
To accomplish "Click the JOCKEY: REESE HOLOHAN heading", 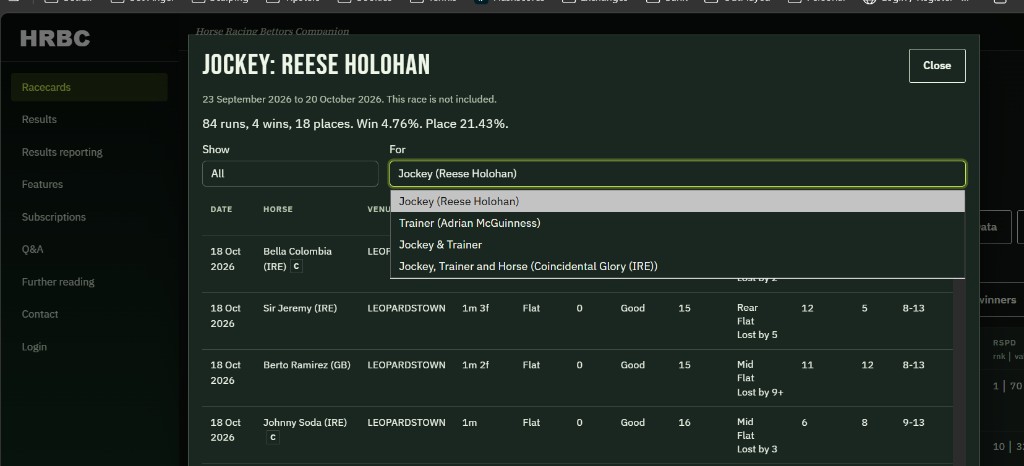I will tap(316, 65).
